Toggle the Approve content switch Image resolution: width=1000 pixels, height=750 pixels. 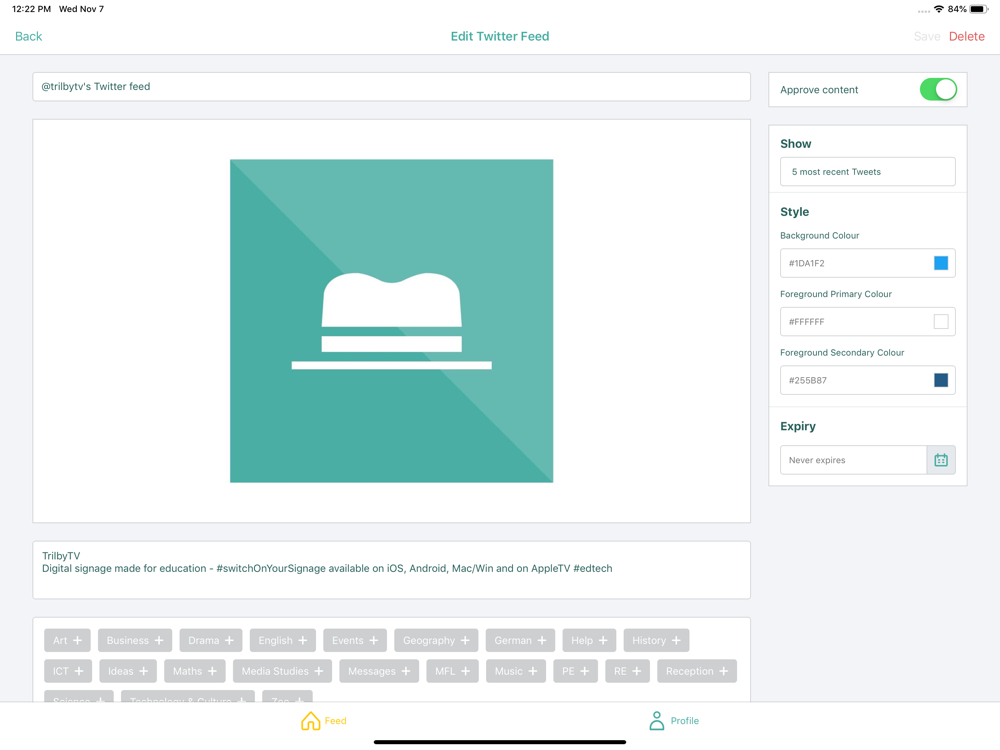tap(938, 89)
